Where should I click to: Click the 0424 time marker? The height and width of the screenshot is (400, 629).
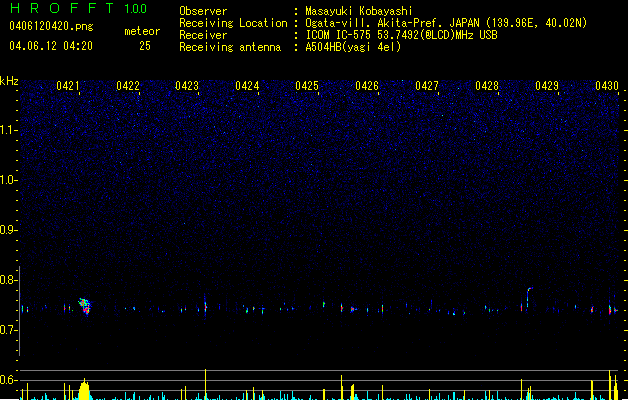pyautogui.click(x=247, y=86)
